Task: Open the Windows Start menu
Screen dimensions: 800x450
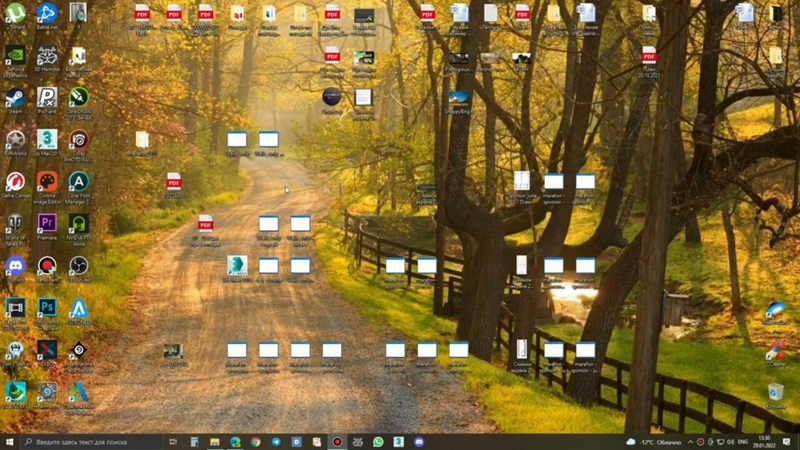Action: click(9, 442)
